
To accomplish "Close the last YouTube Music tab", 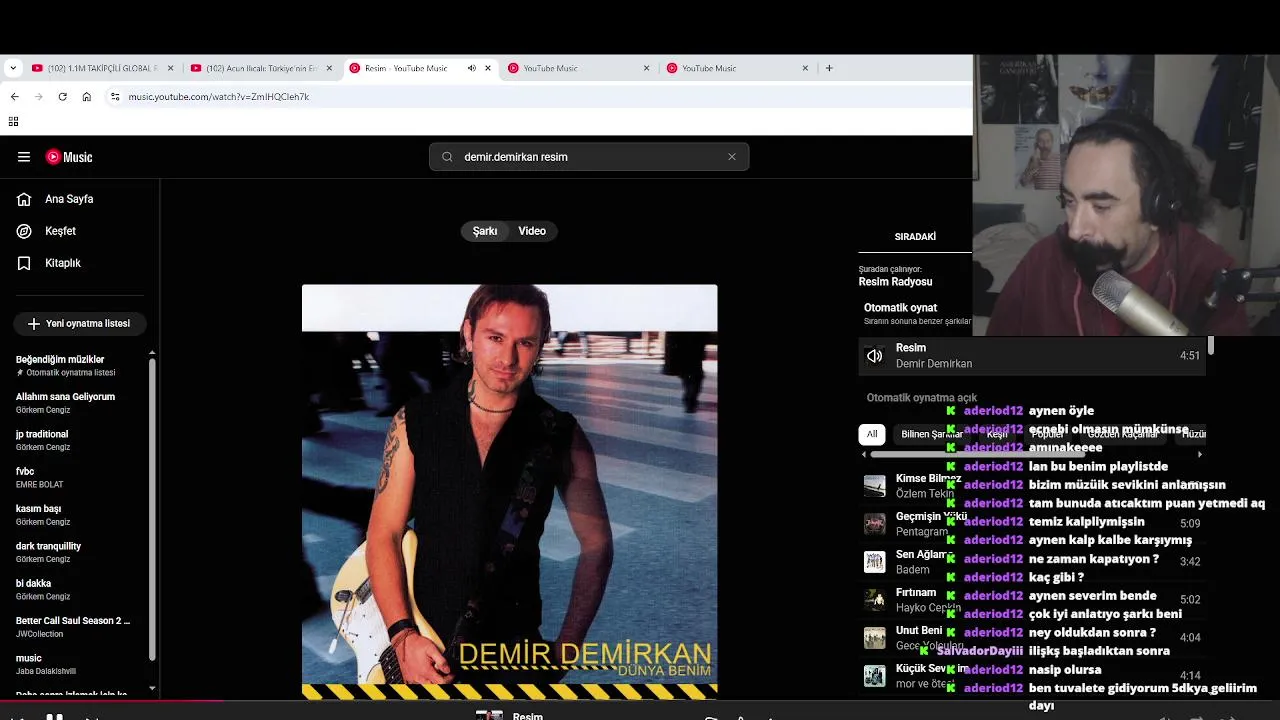I will [x=805, y=68].
